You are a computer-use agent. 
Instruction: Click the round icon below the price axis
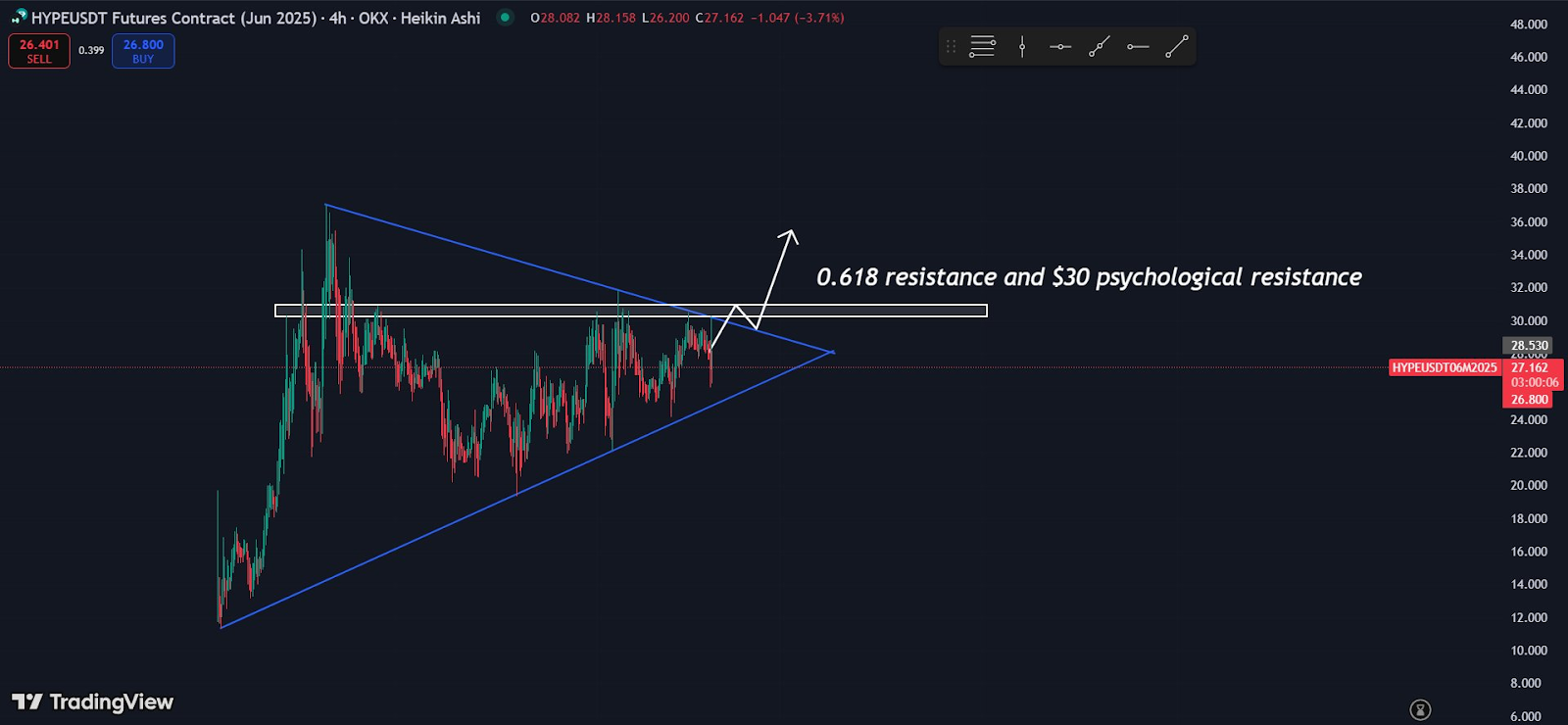coord(1420,709)
